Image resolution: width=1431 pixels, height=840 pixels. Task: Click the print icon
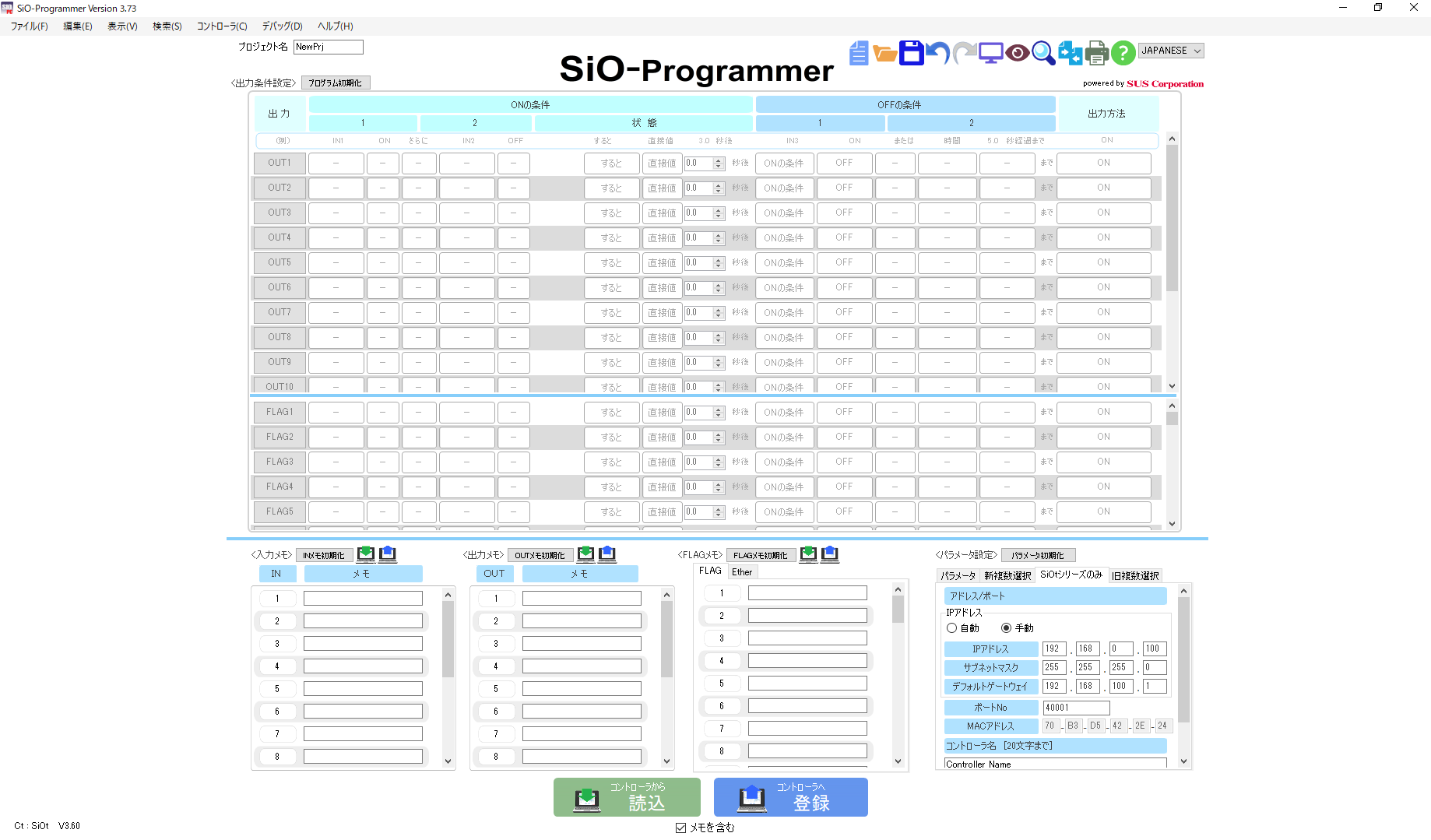(1097, 53)
